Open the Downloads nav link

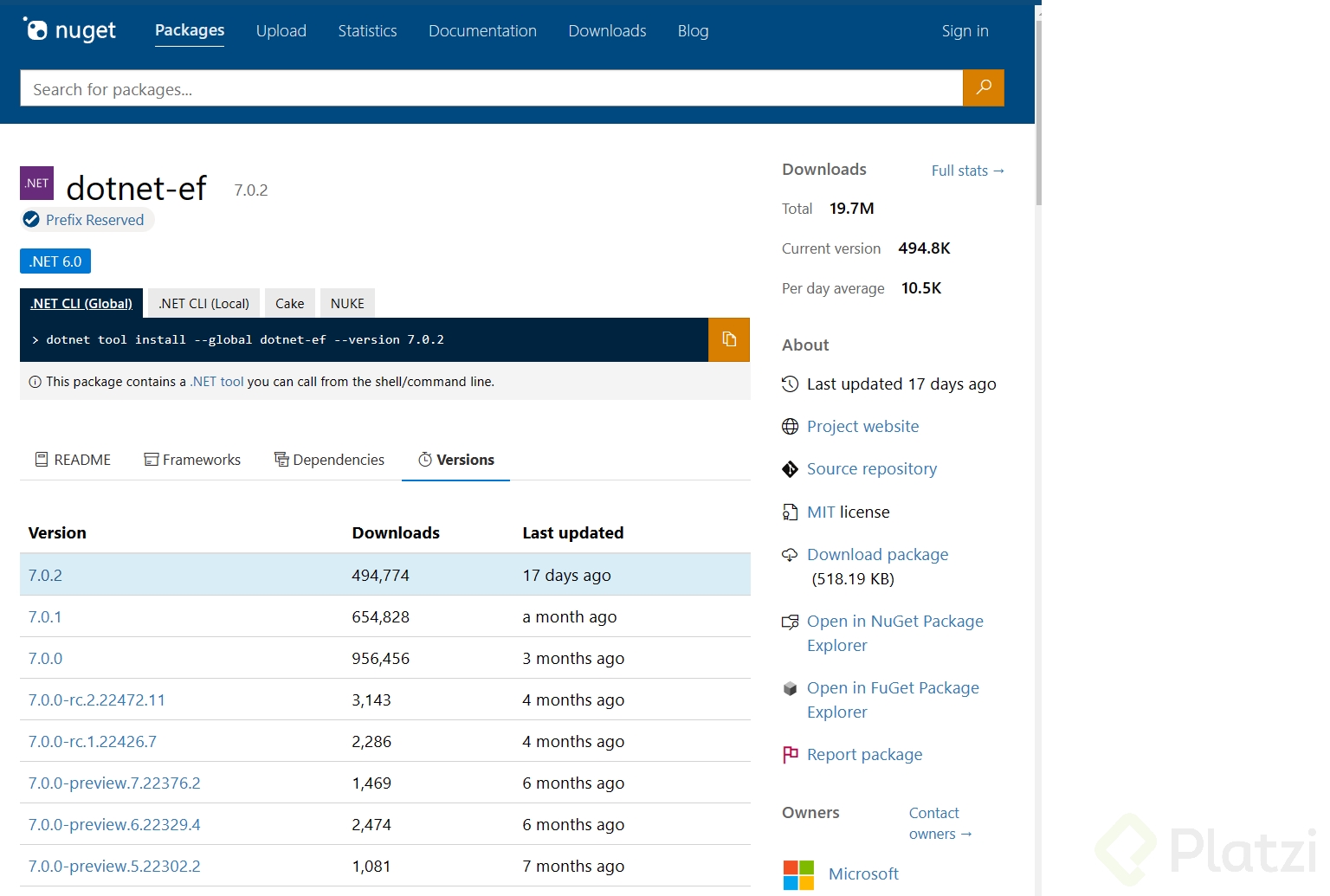coord(607,31)
